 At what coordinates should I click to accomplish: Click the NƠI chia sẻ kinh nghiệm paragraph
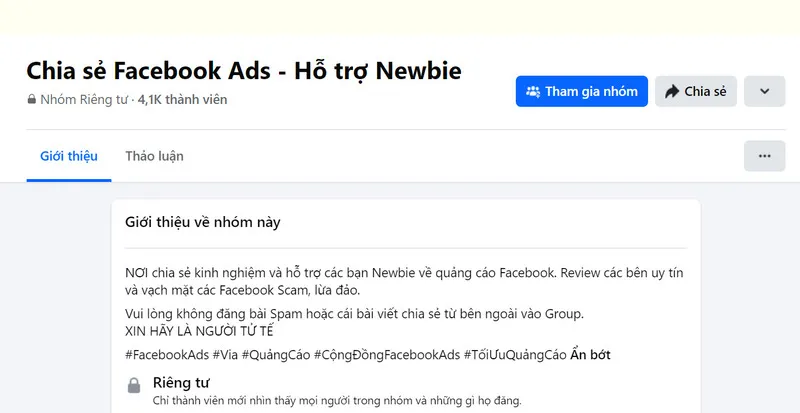(x=404, y=281)
